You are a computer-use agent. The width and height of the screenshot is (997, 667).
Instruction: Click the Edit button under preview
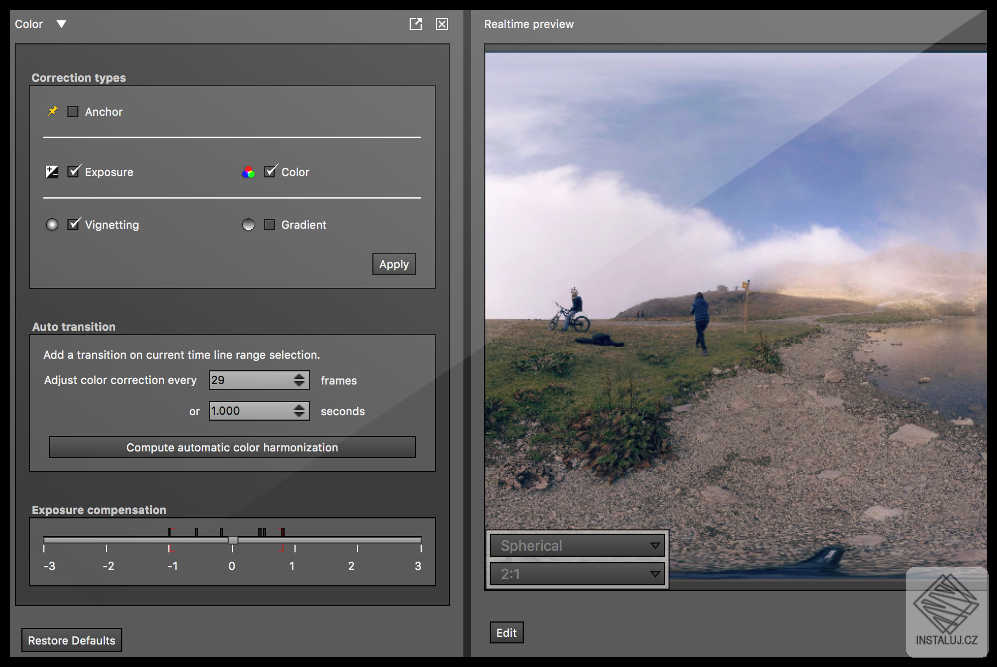coord(507,633)
